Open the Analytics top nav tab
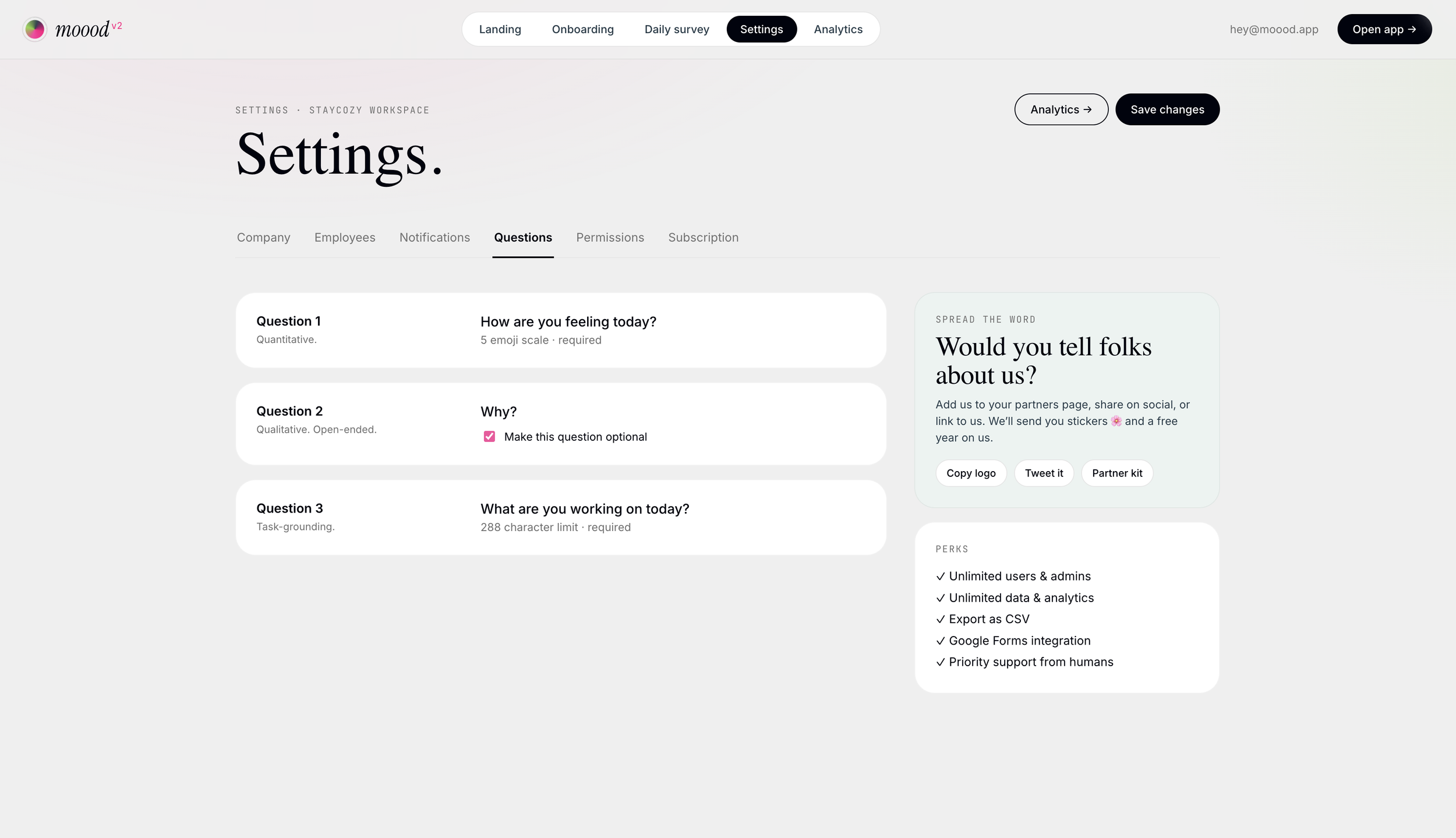1456x838 pixels. click(837, 29)
